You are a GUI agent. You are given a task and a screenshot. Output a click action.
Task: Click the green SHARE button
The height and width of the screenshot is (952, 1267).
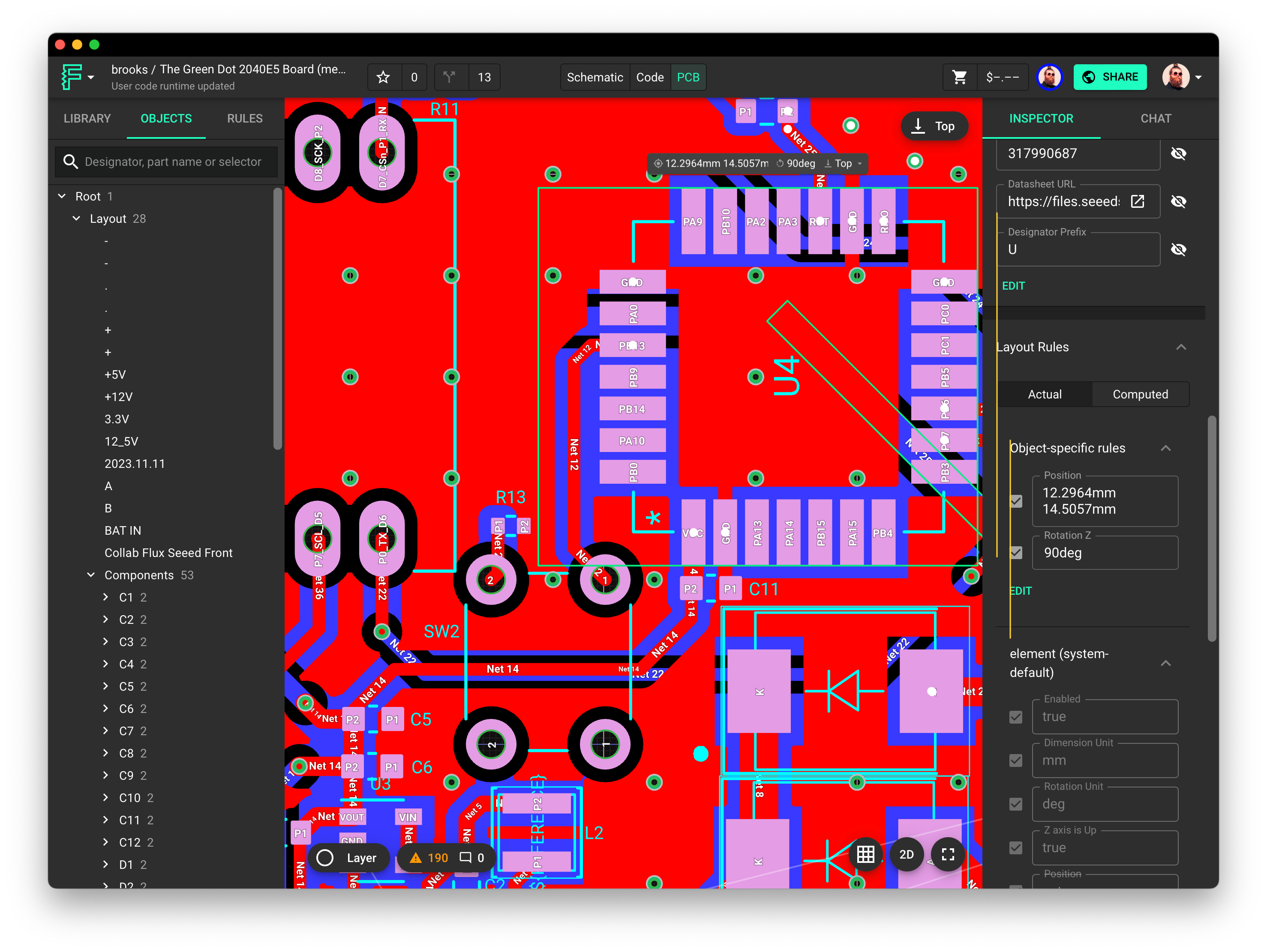(1110, 77)
